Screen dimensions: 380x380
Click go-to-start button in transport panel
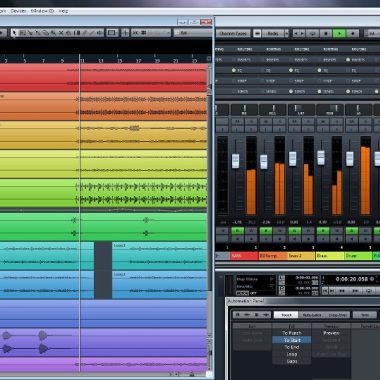(325, 291)
